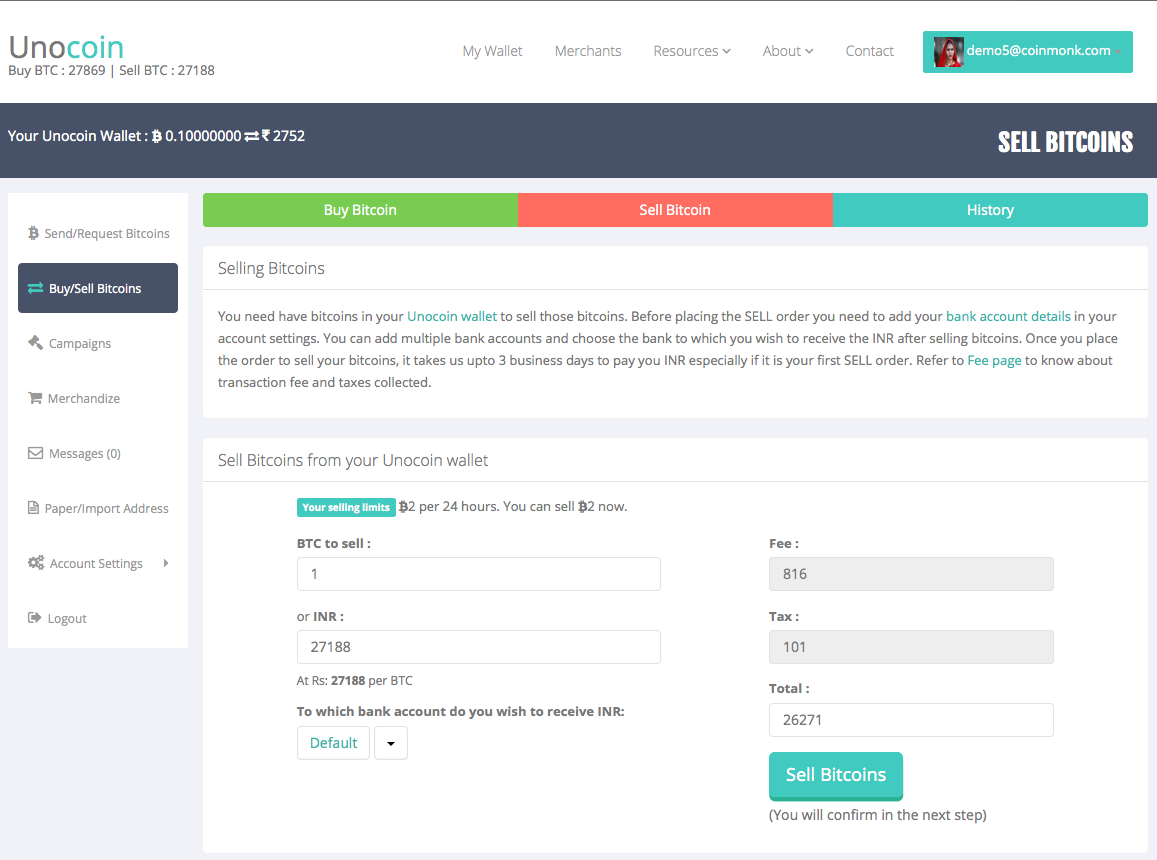Click the Tax field showing 101
This screenshot has width=1157, height=860.
(x=911, y=647)
